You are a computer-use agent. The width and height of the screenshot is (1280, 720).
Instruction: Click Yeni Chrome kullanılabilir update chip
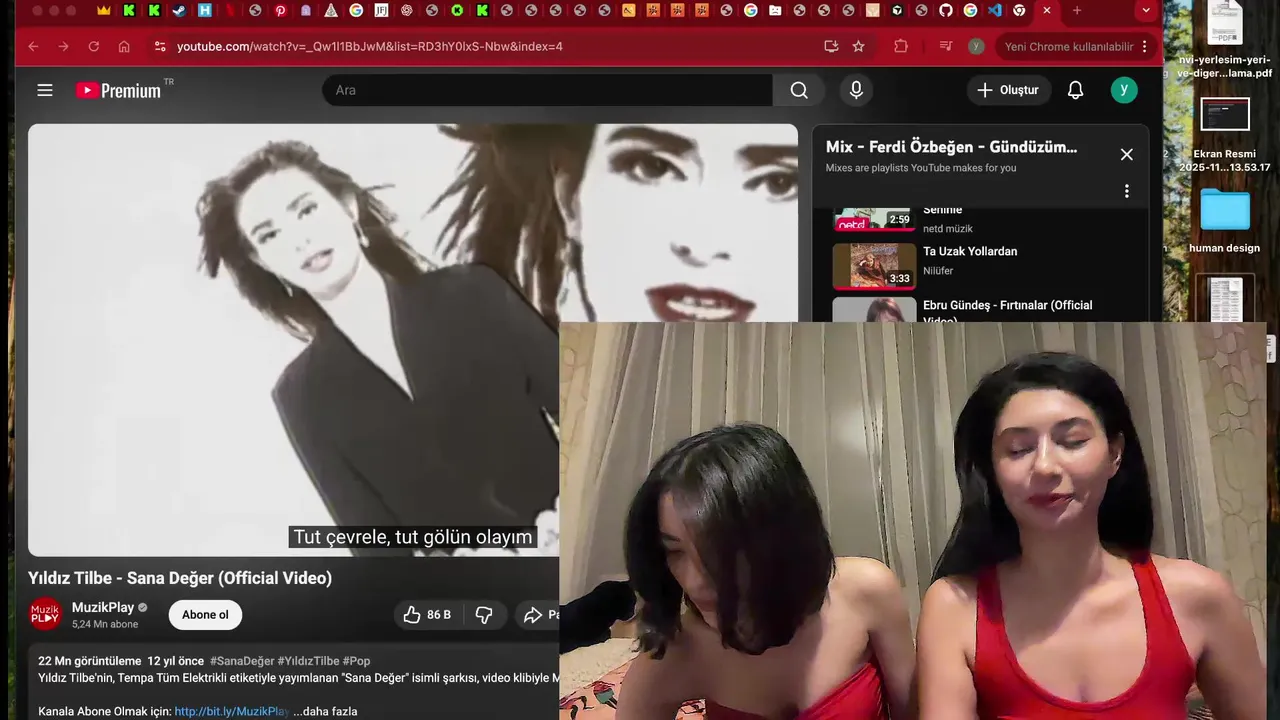[x=1069, y=46]
